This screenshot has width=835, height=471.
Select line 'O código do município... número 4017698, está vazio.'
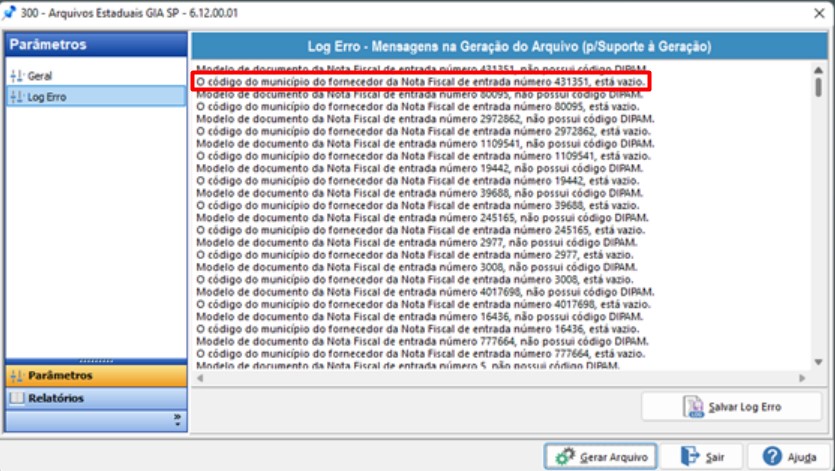click(423, 304)
